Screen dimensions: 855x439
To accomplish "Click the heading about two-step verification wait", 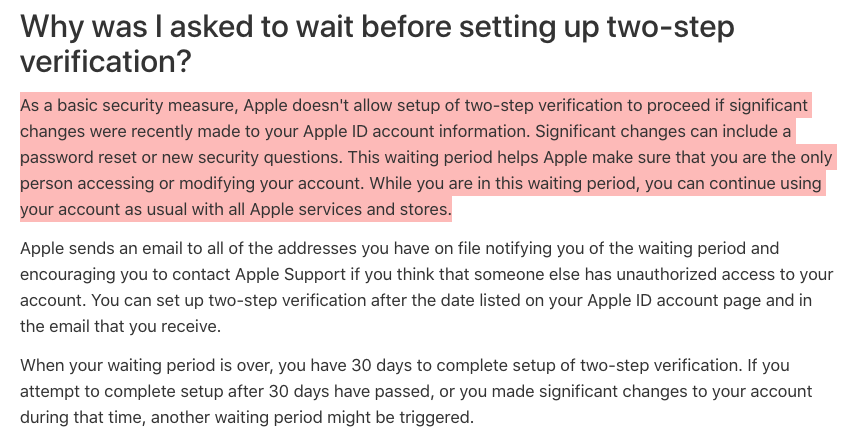I will (x=377, y=45).
